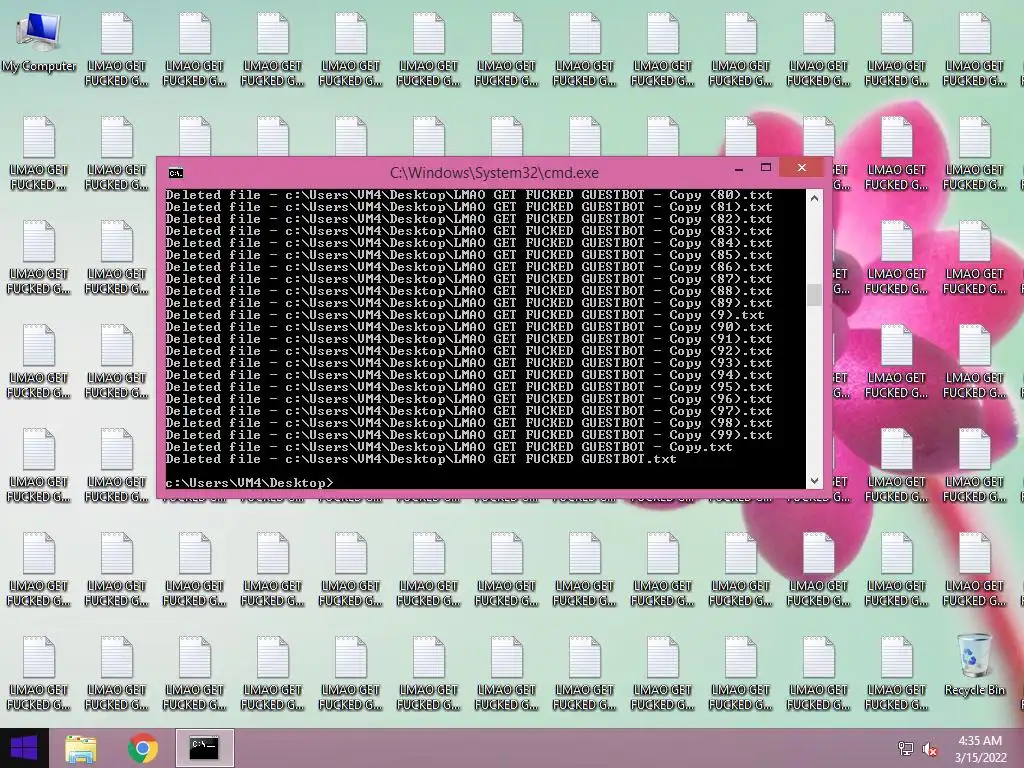
Task: Open the Recycle Bin desktop icon
Action: [x=974, y=664]
